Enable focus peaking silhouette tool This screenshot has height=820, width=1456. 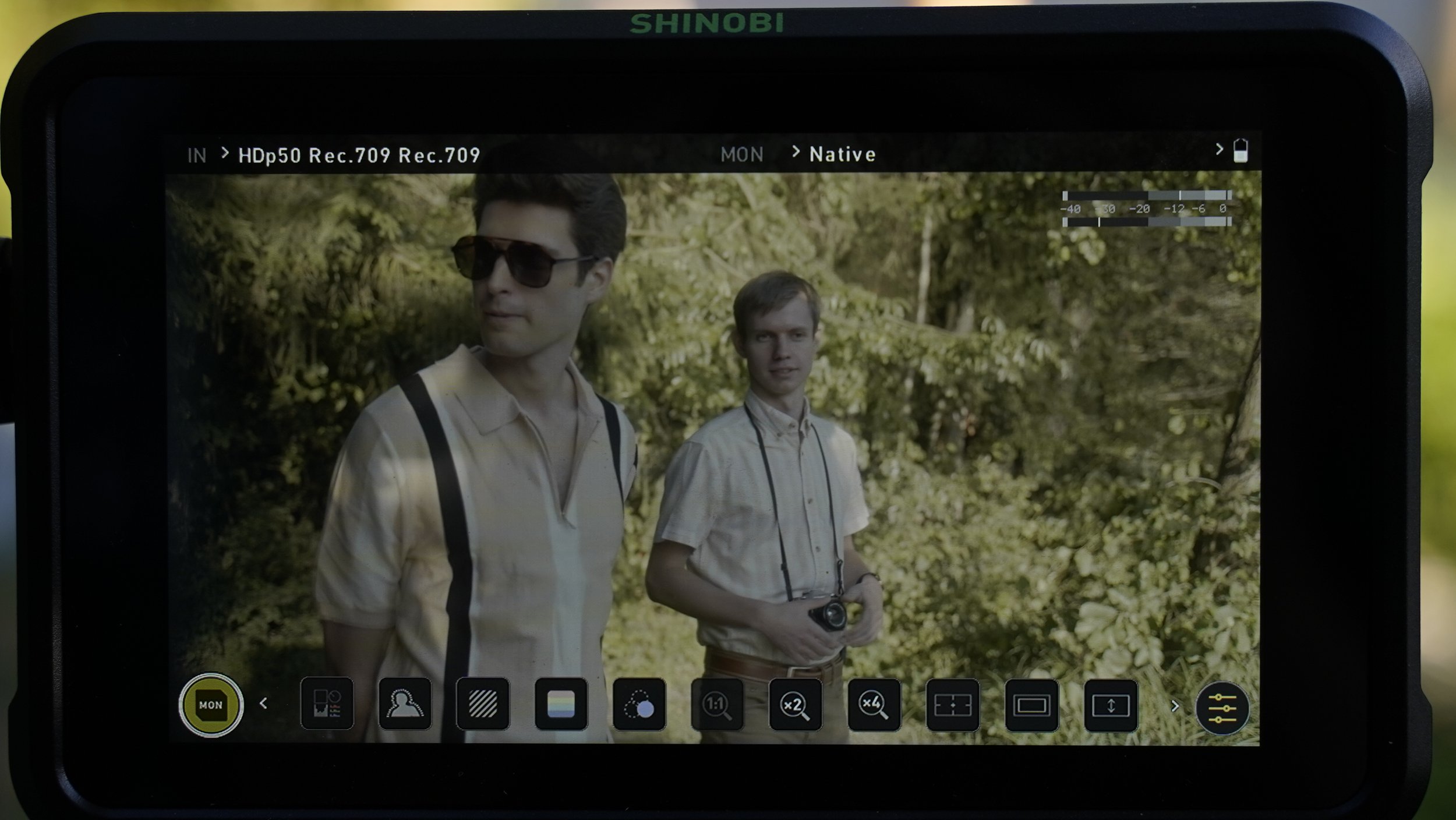point(405,704)
